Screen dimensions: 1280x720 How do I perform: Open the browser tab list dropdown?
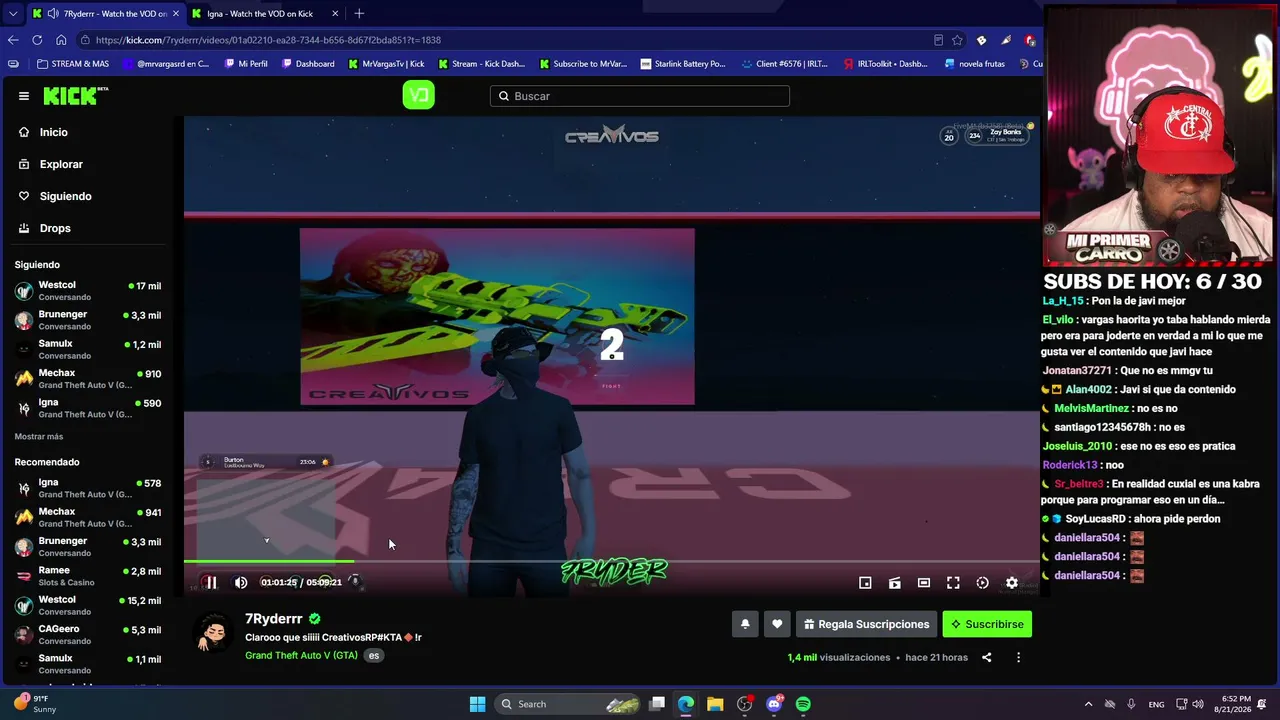12,14
